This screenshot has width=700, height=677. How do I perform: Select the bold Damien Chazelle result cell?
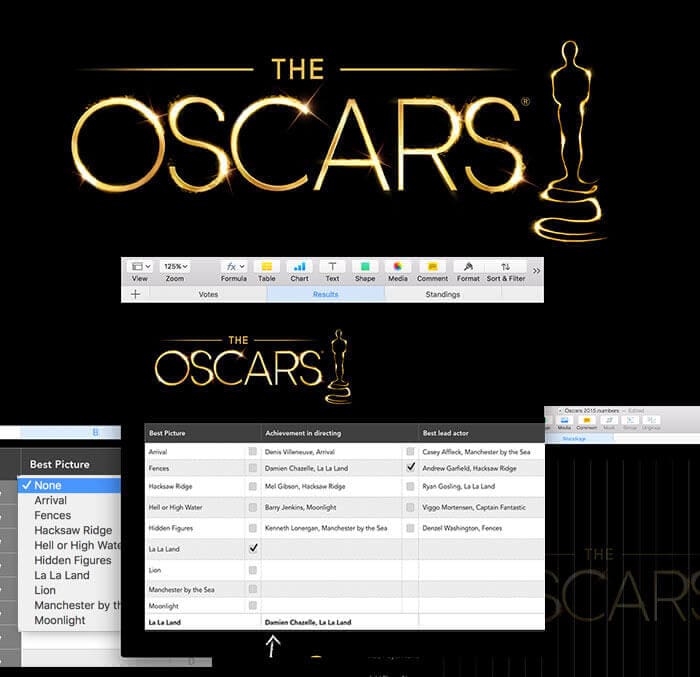tap(340, 622)
